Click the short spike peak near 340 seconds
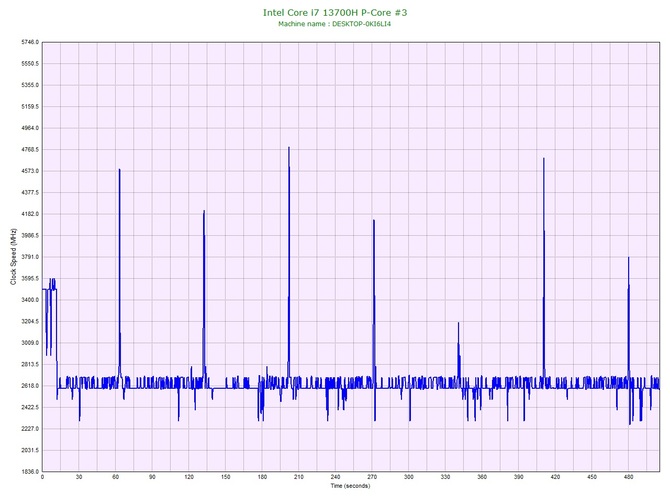 point(458,324)
